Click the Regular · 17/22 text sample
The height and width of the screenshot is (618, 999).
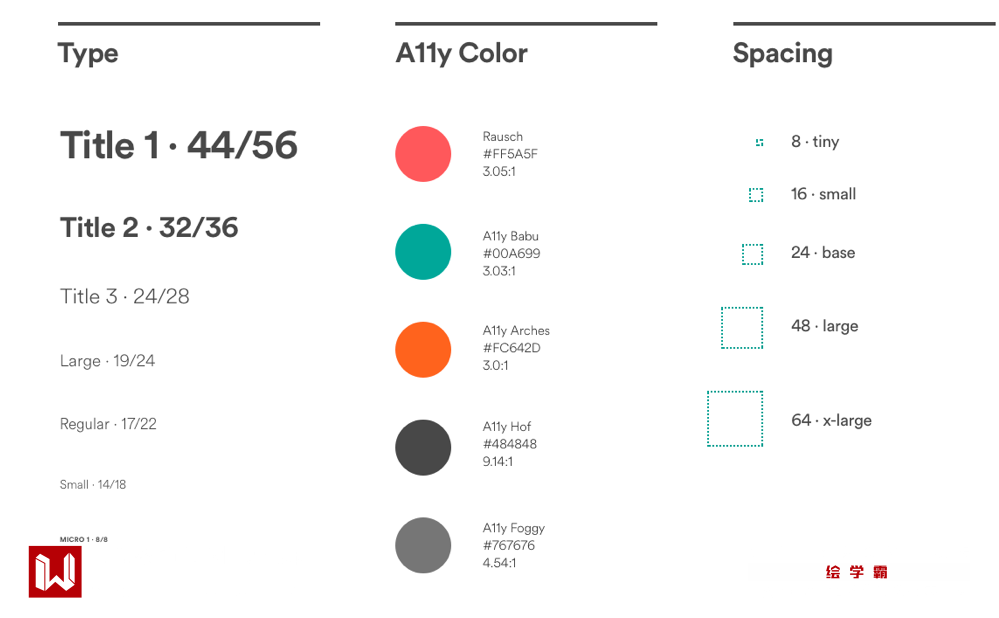[108, 424]
